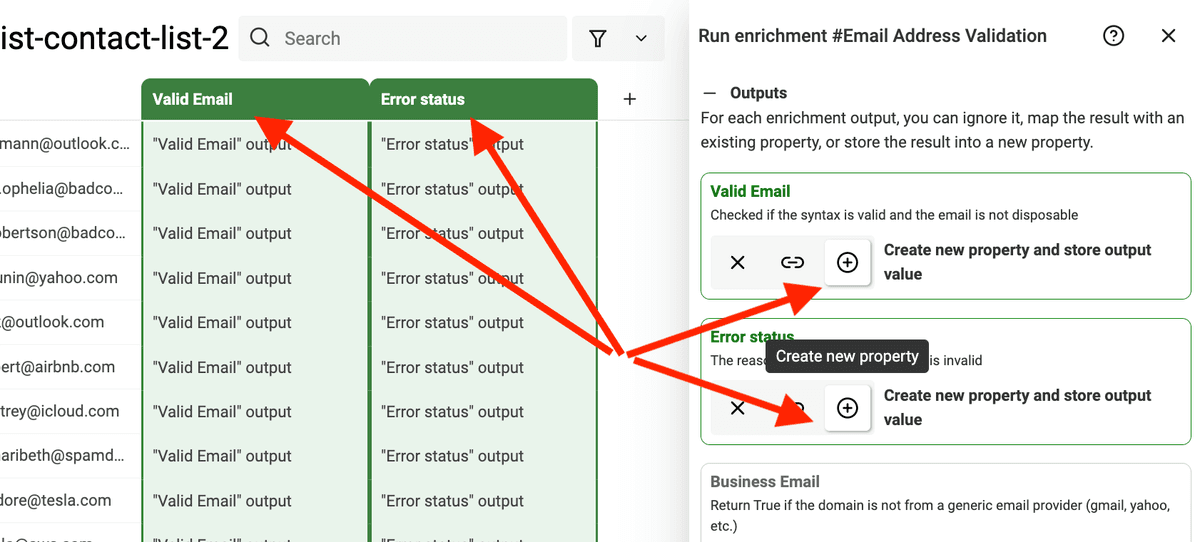Click the Valid Email output title

[750, 191]
